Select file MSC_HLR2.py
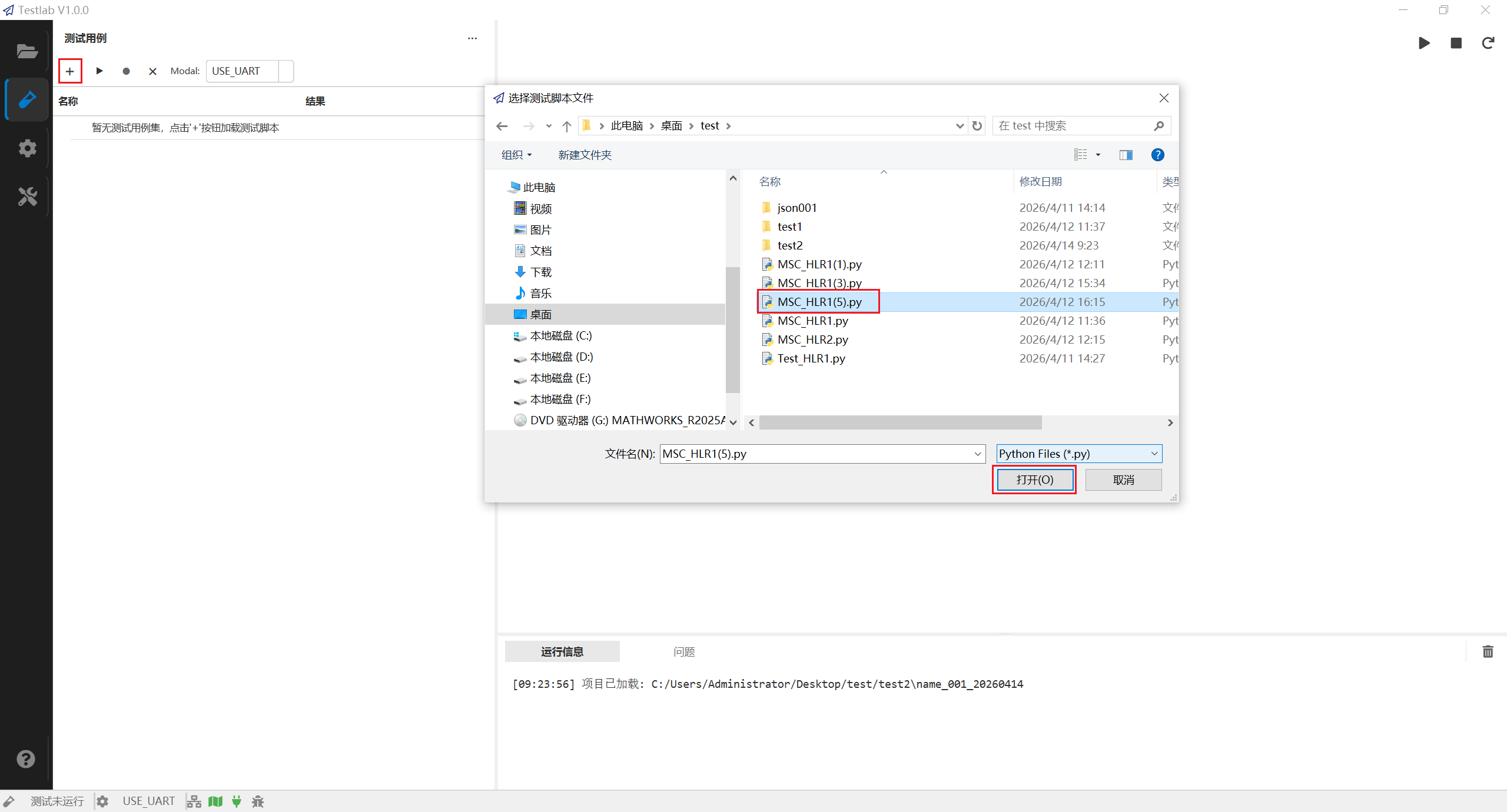The image size is (1507, 812). (812, 340)
